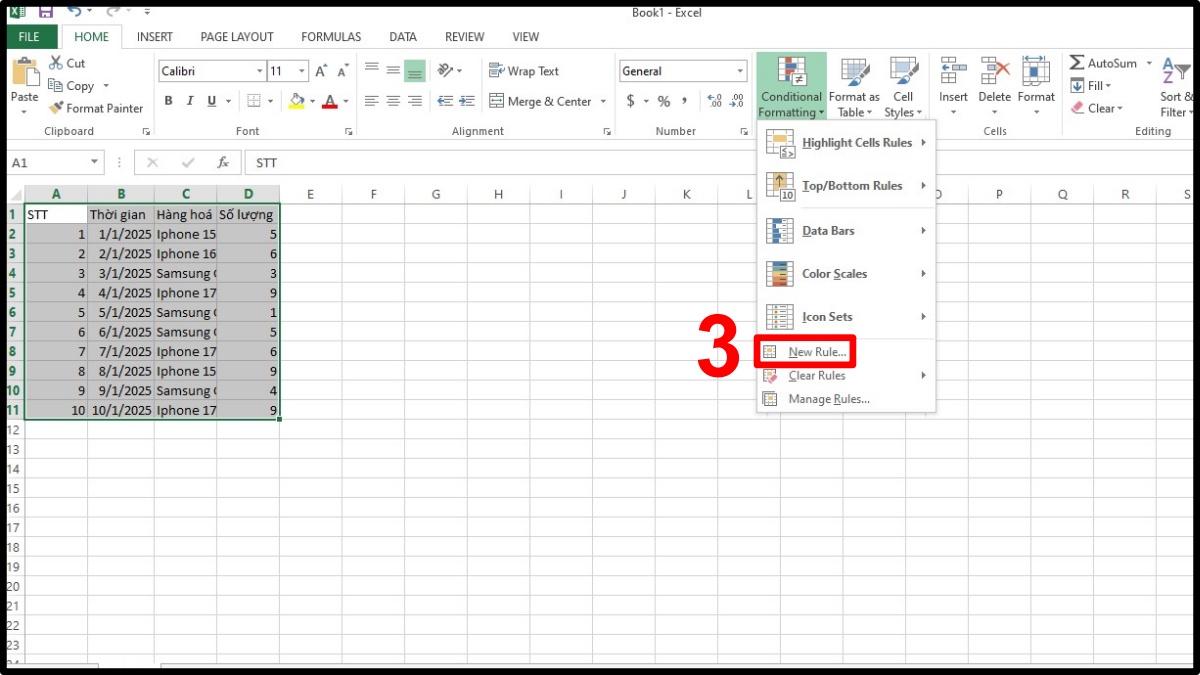Click the Format Painter brush icon

56,108
